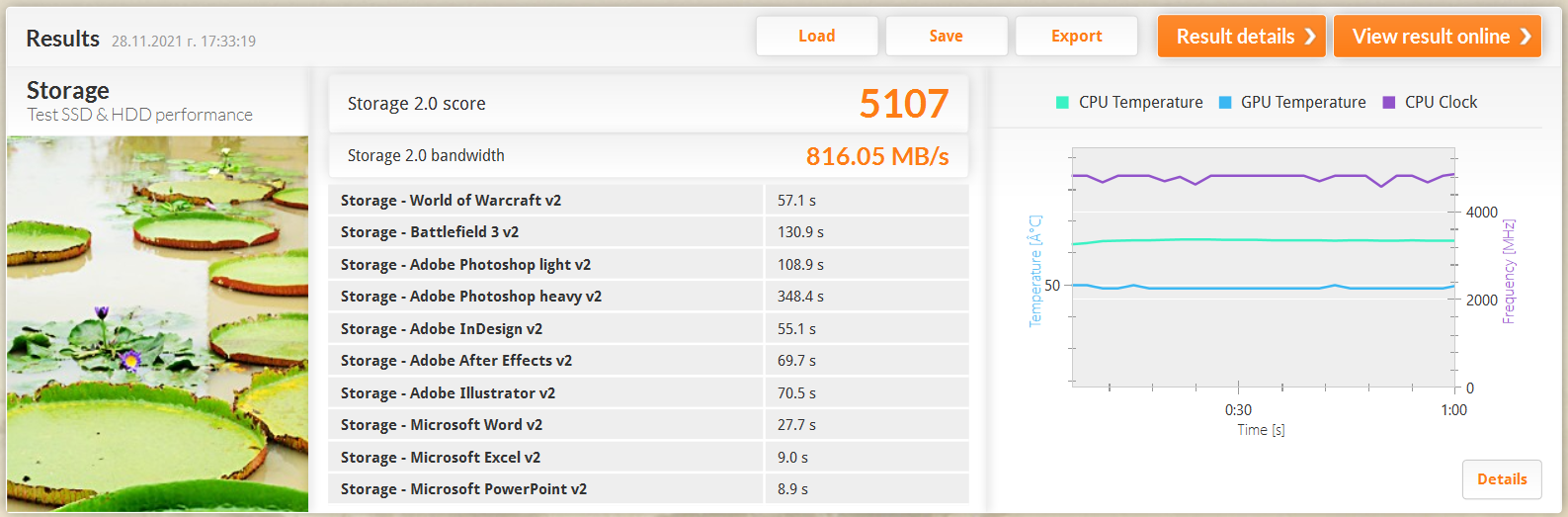Select the Adobe After Effects v2 row
The height and width of the screenshot is (517, 1568).
[x=648, y=361]
